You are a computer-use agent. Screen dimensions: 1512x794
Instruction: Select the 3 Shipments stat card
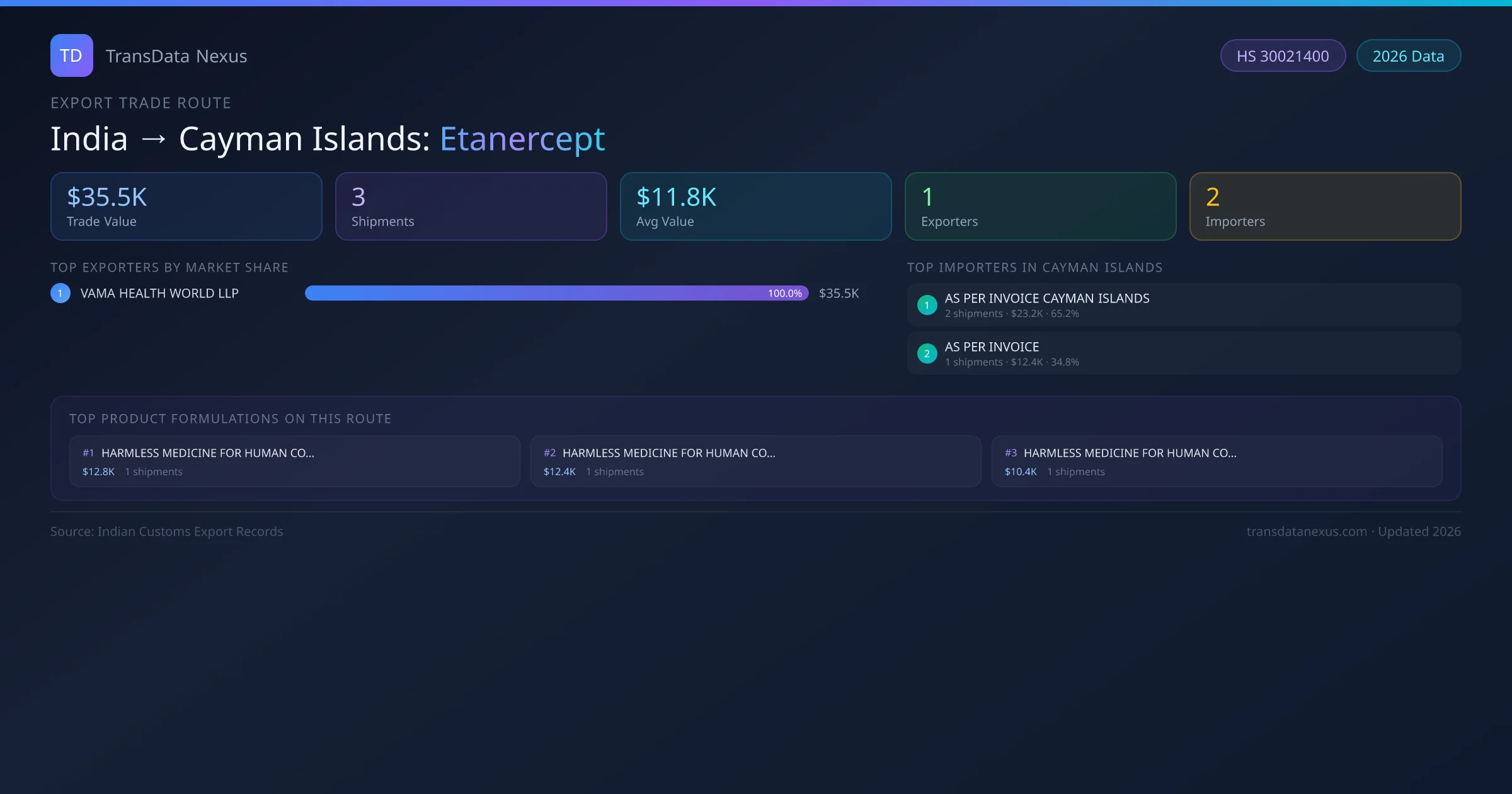pyautogui.click(x=471, y=207)
